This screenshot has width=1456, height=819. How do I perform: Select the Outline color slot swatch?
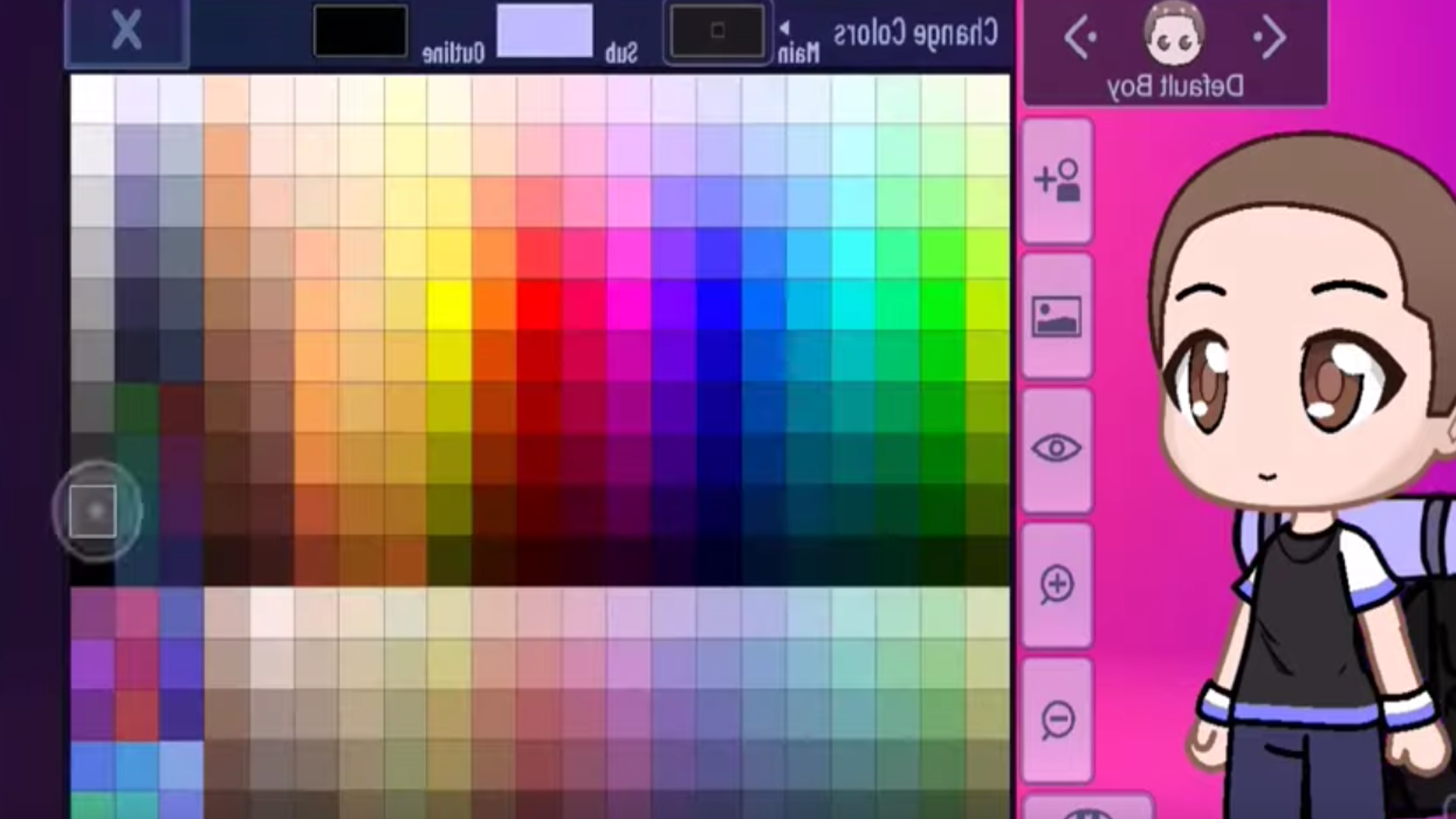coord(360,31)
